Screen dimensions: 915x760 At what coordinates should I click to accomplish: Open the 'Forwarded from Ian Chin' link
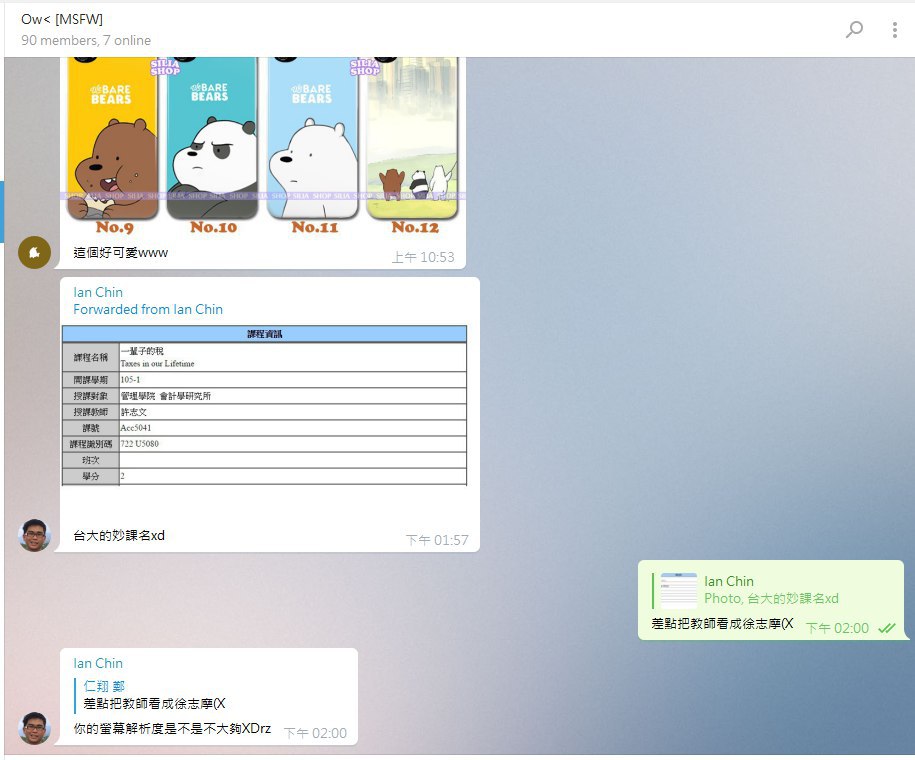tap(148, 309)
